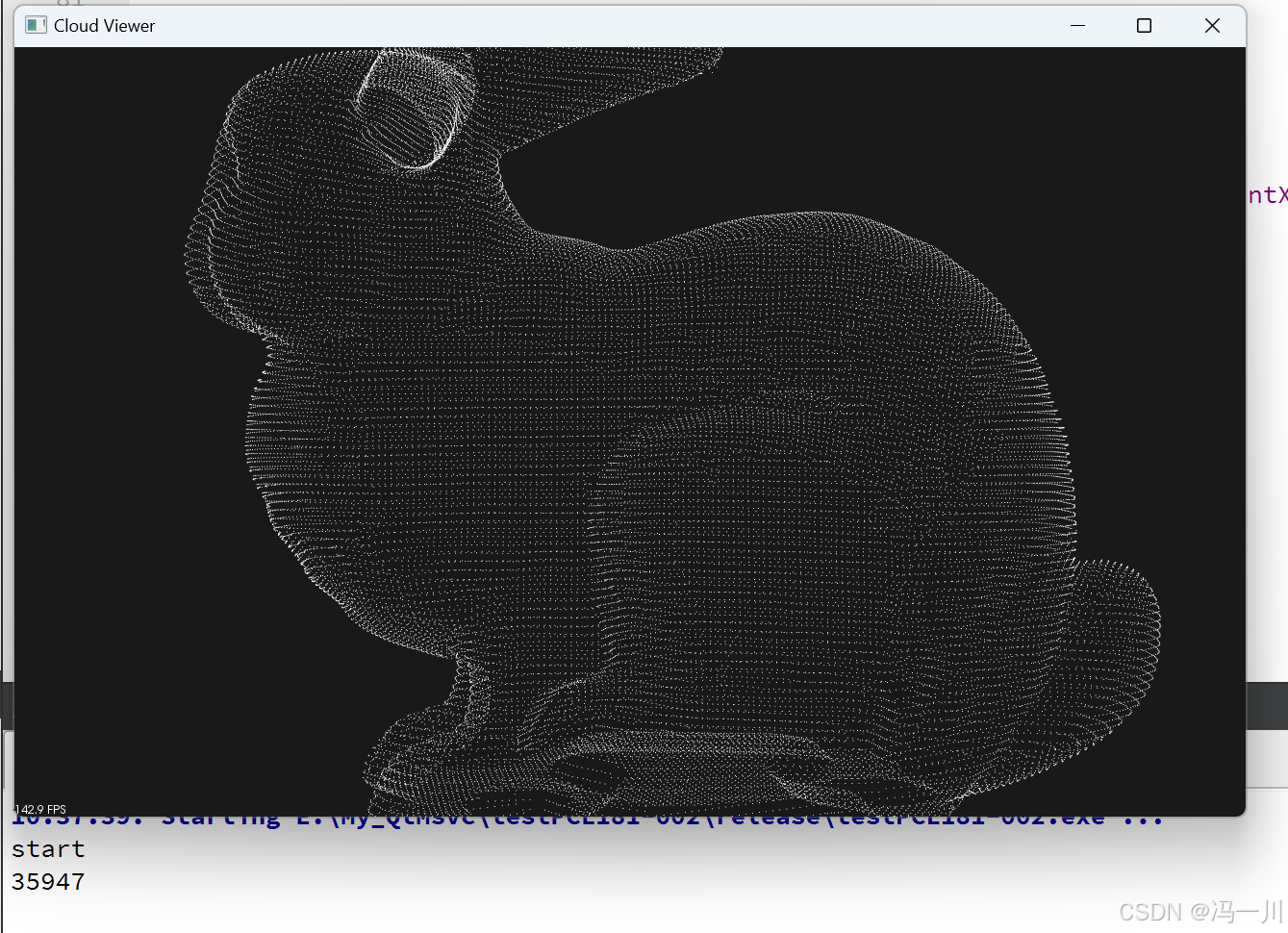
Task: Close the Cloud Viewer window
Action: click(x=1212, y=26)
